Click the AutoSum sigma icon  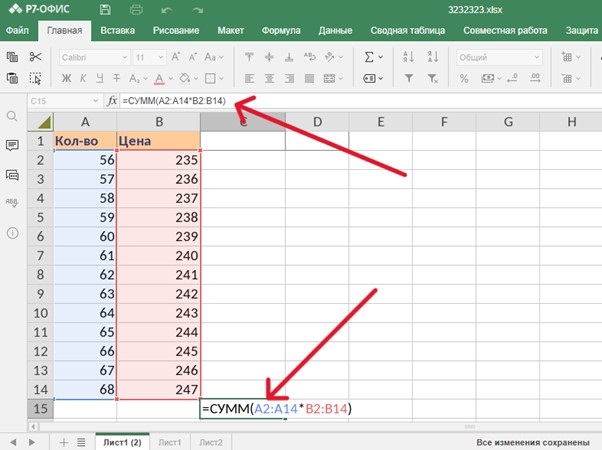pos(369,57)
